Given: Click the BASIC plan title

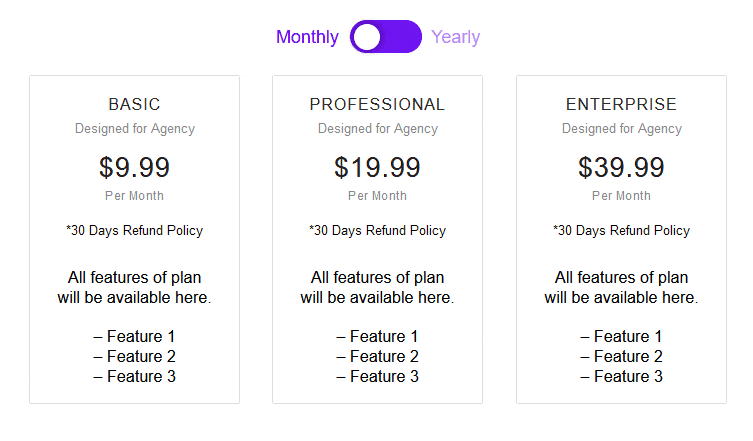Looking at the screenshot, I should [134, 104].
